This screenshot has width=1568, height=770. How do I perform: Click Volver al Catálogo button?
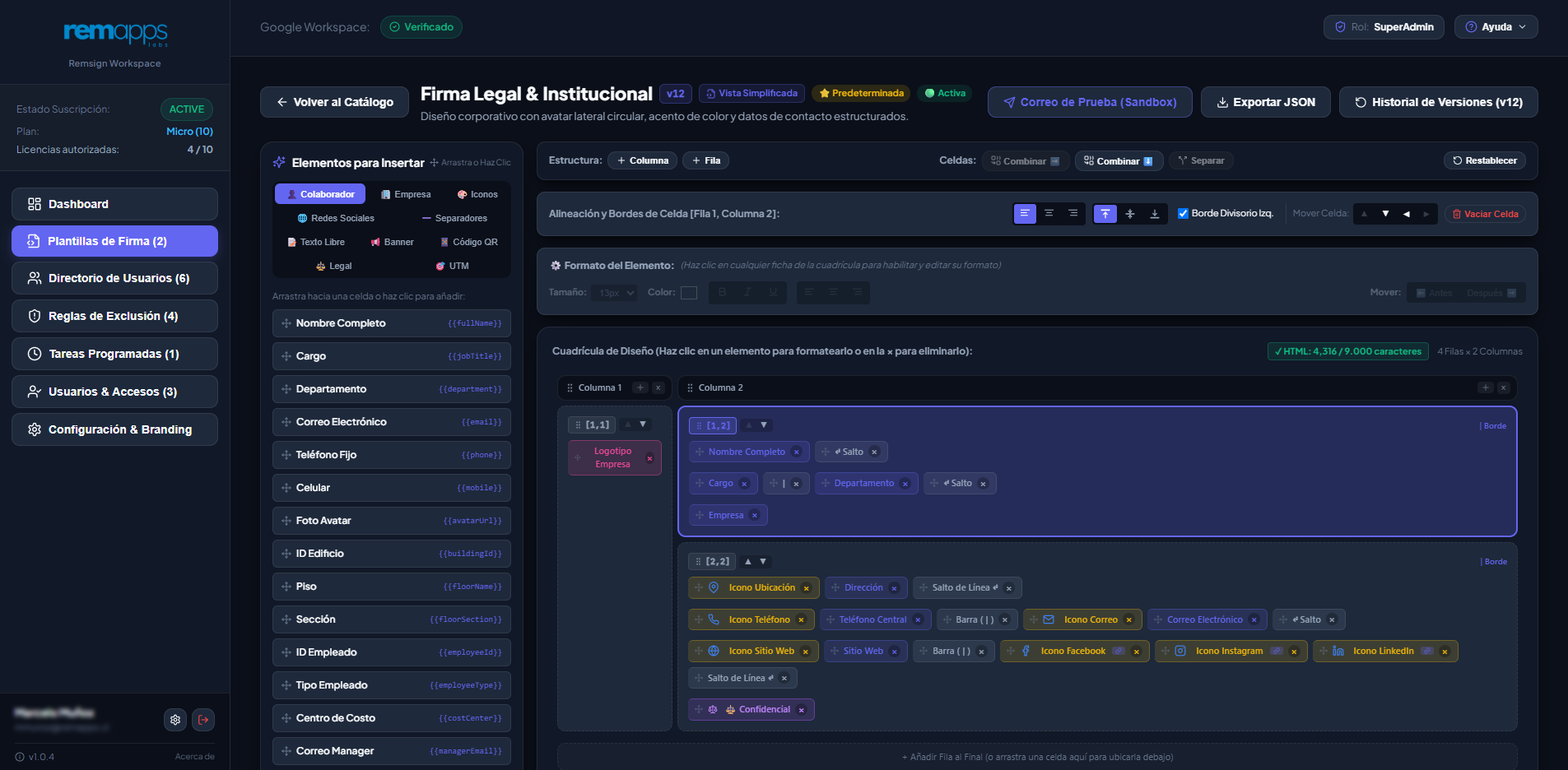coord(334,102)
